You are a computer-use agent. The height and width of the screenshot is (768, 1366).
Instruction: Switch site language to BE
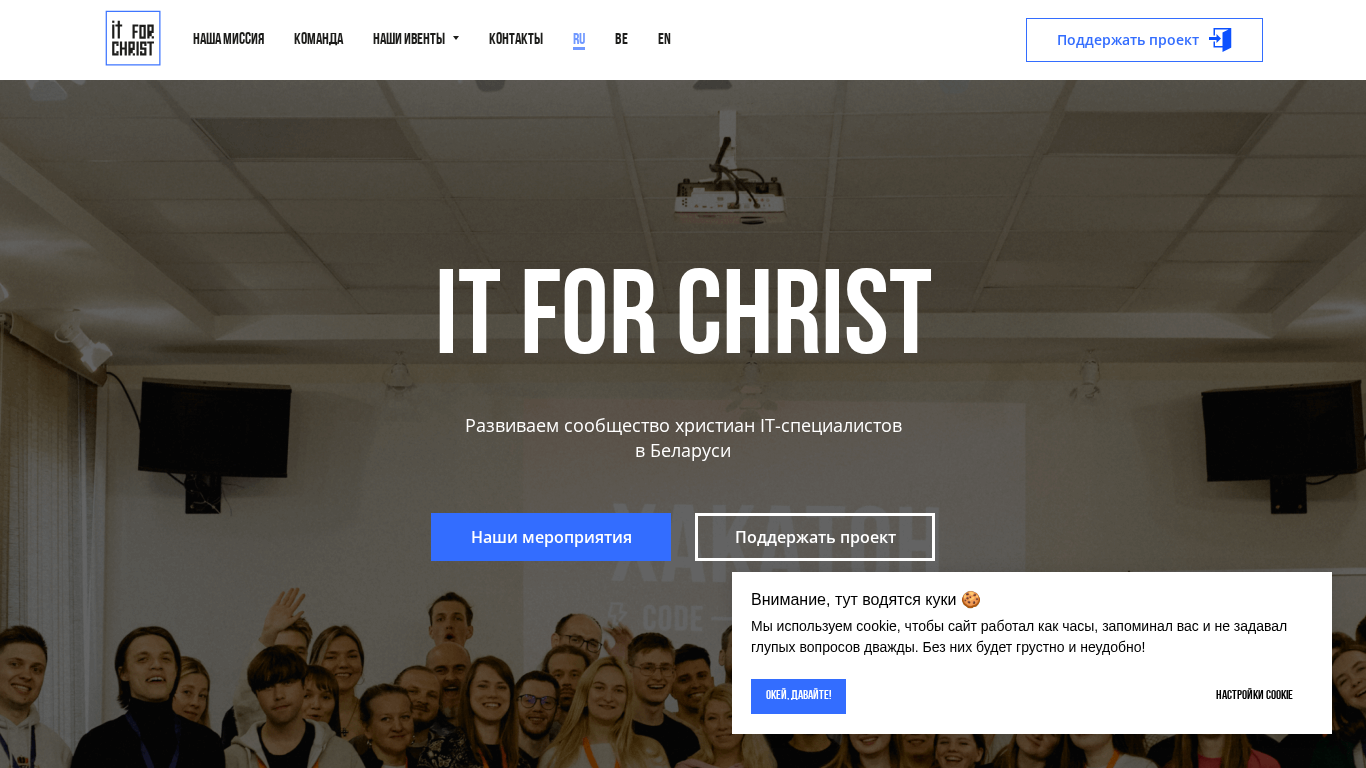click(x=621, y=39)
